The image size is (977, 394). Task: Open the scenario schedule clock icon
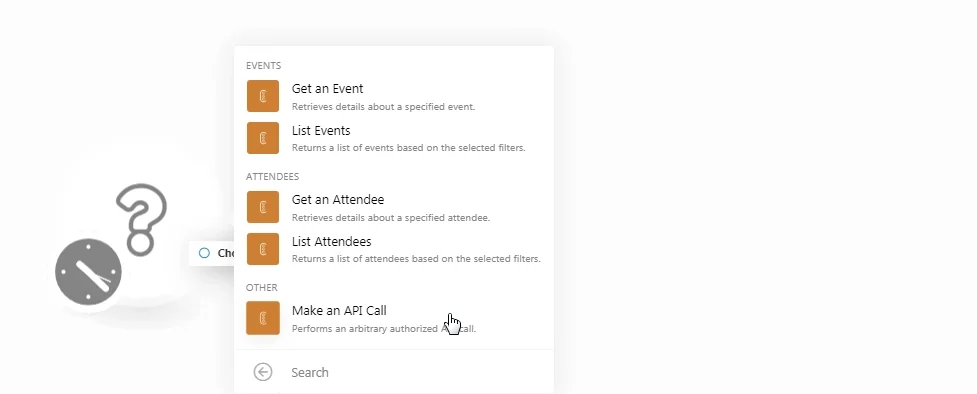(88, 272)
